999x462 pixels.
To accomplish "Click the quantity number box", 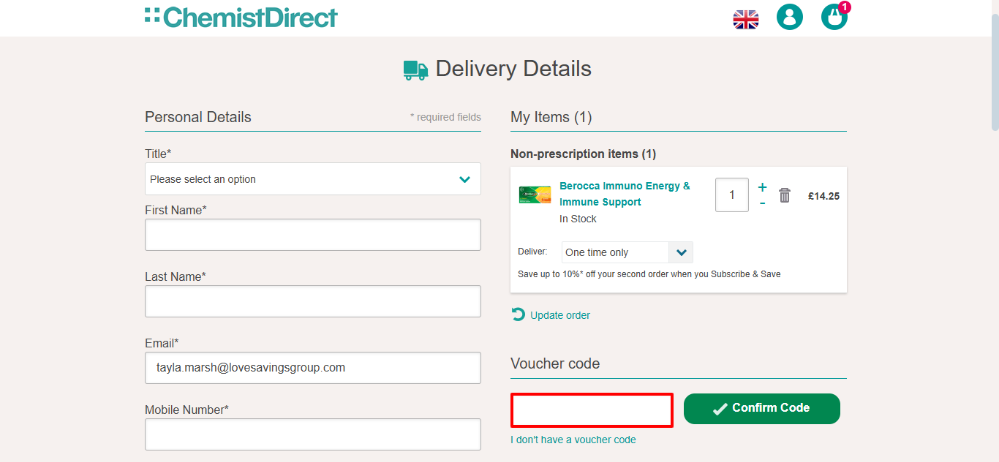I will [732, 195].
